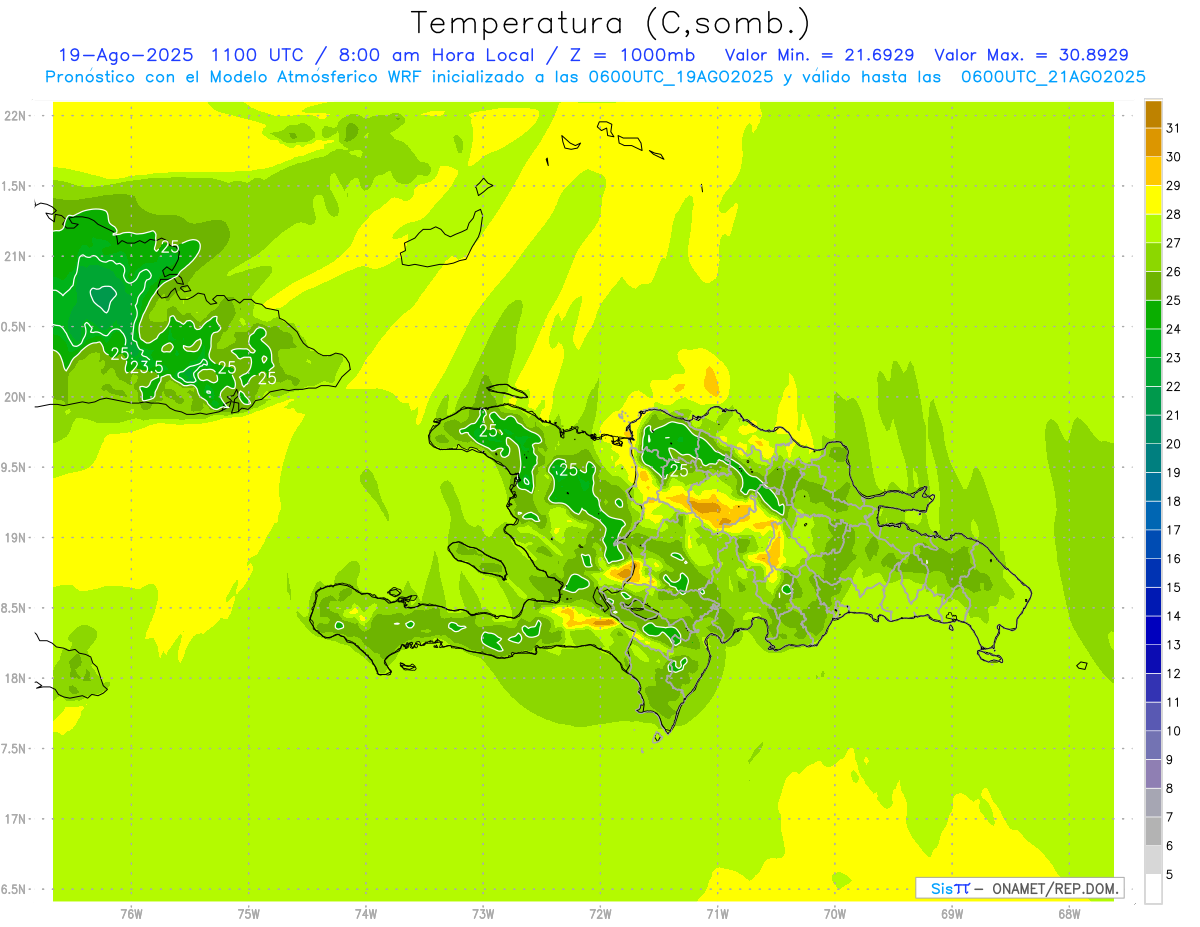Click the '68W' longitude axis label

[1069, 914]
